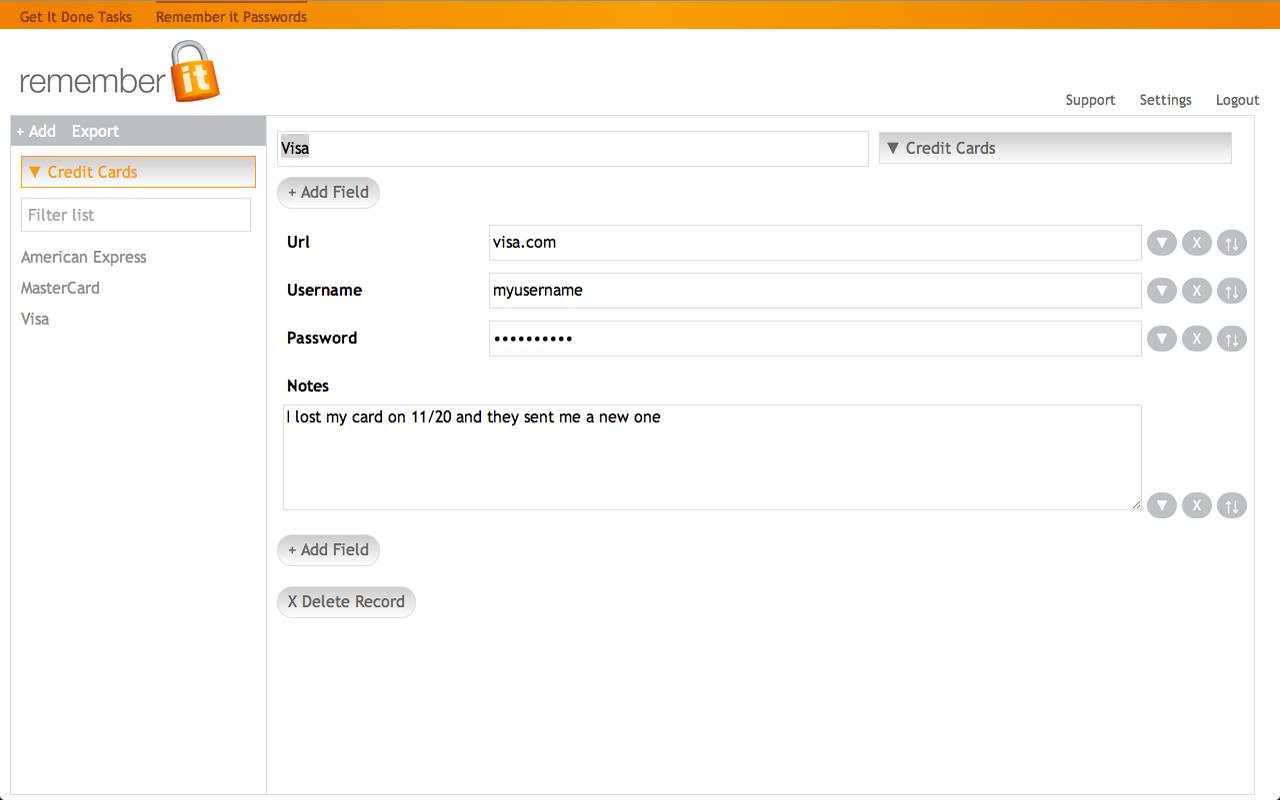This screenshot has height=800, width=1280.
Task: Open the Password field dropdown arrow icon
Action: coord(1161,339)
